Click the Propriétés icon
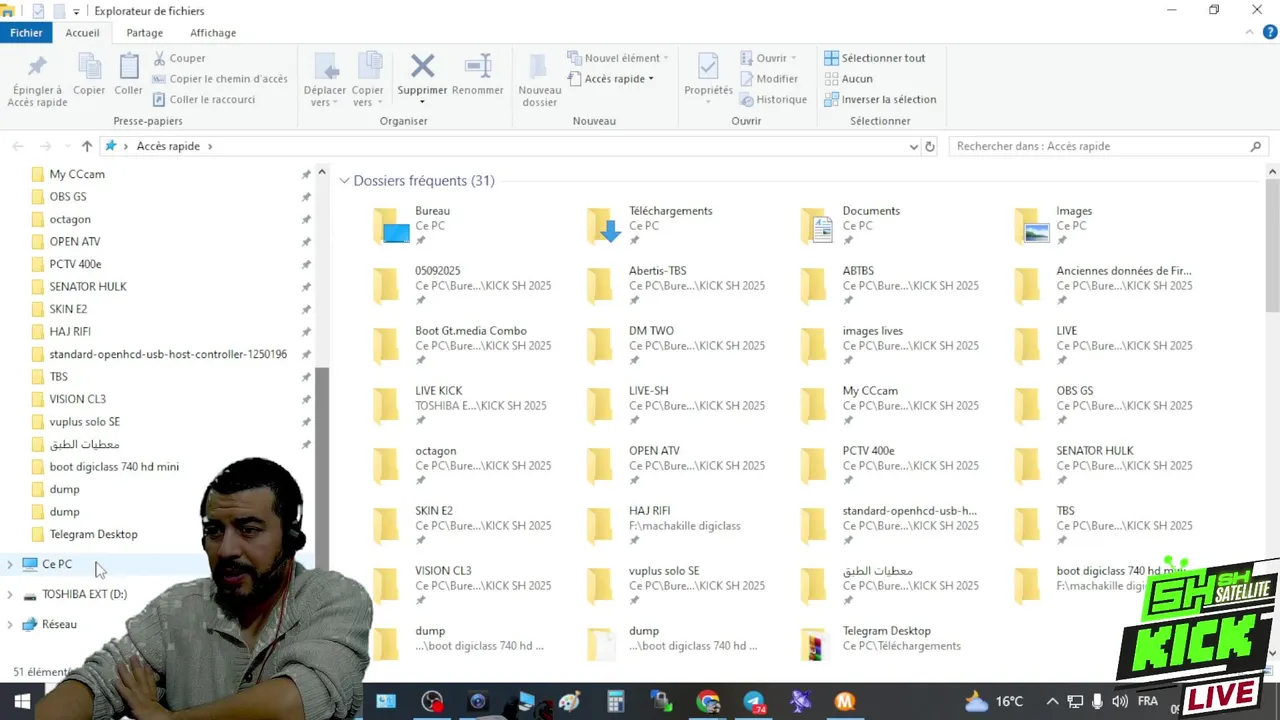Screen dimensions: 1280x720 pos(708,66)
